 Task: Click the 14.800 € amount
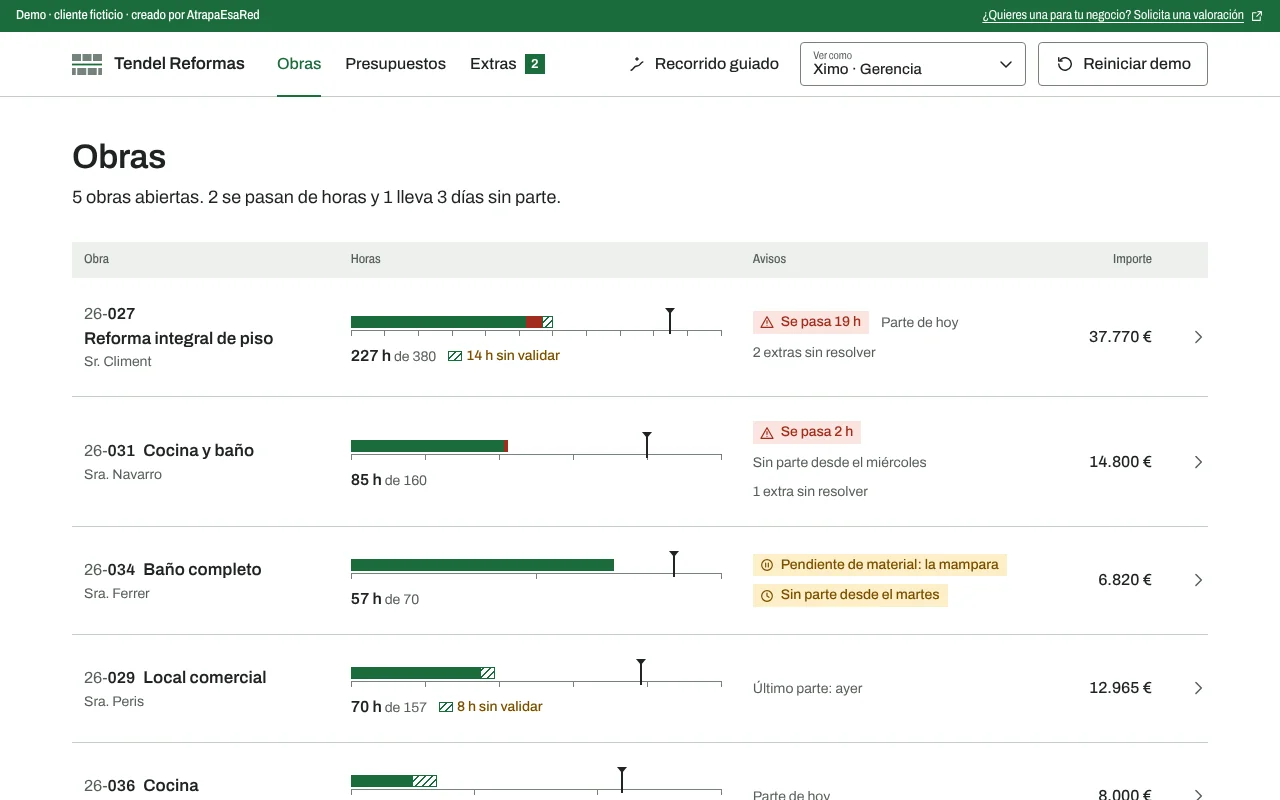tap(1120, 462)
